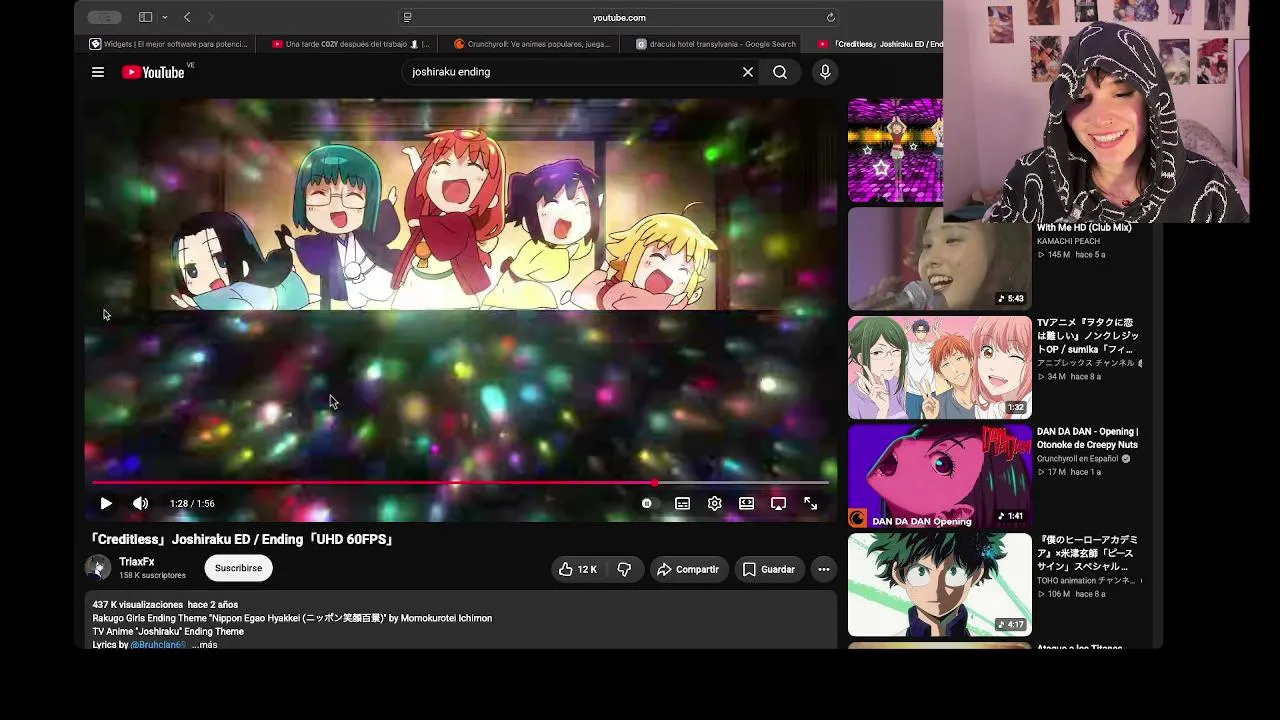Open the 僕のヒーローアカデミア video title

click(1087, 553)
